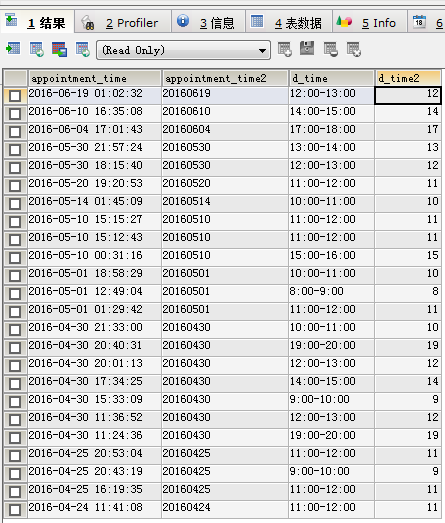Click d_time2 value 17
Image resolution: width=445 pixels, height=523 pixels.
(x=408, y=132)
